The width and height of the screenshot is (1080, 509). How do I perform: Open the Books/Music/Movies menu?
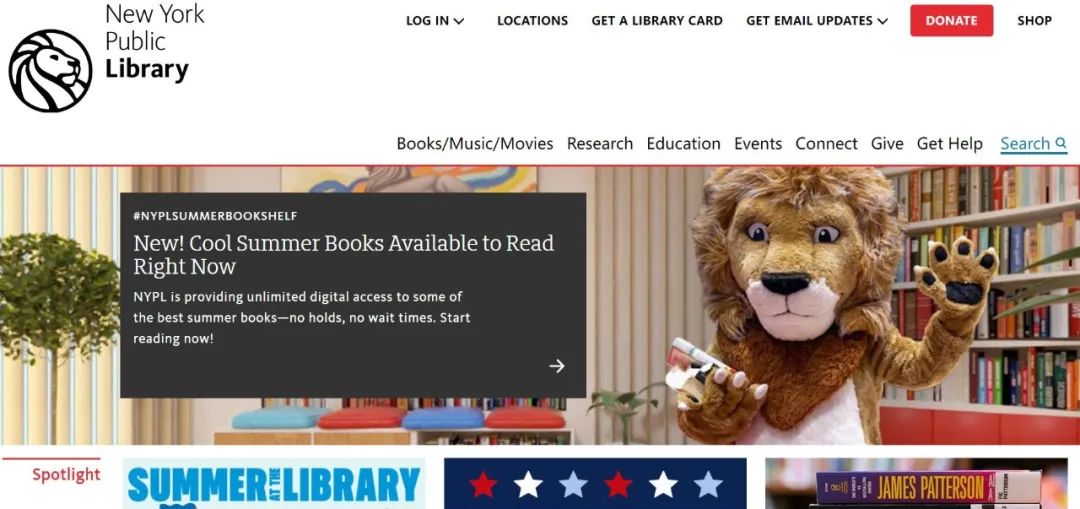click(475, 143)
